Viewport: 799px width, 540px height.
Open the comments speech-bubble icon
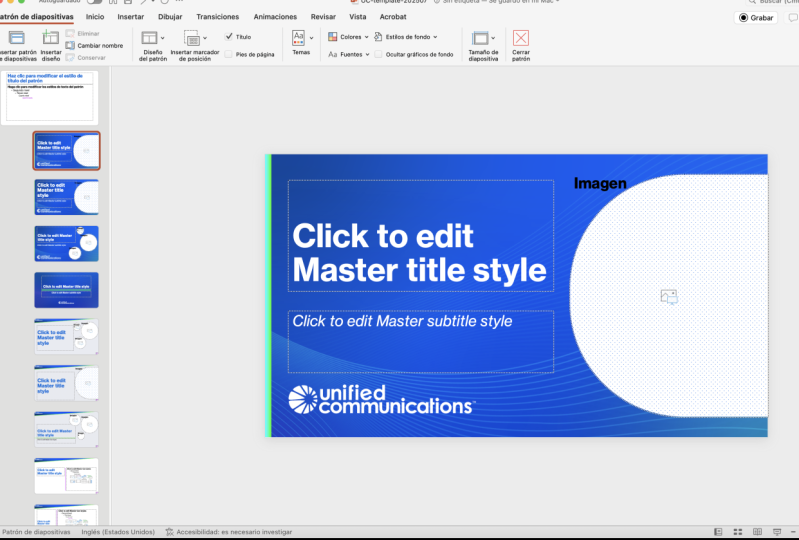pos(792,18)
